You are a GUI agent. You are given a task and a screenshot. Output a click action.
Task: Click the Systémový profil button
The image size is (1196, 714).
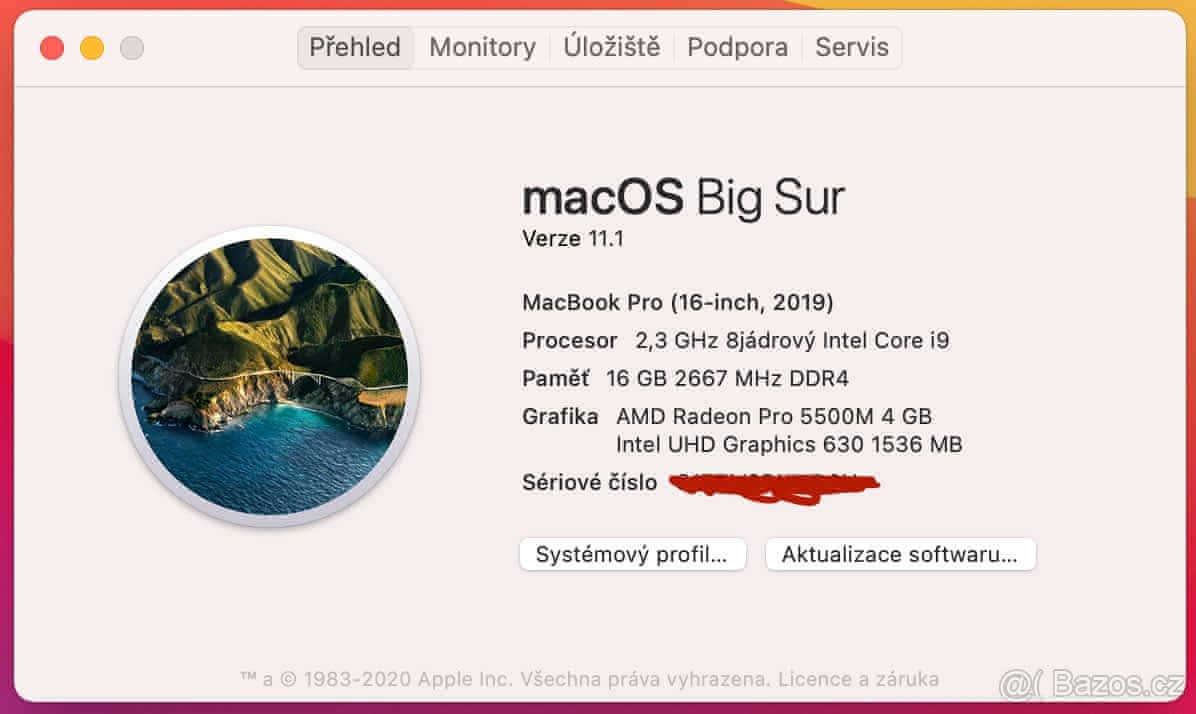click(632, 555)
